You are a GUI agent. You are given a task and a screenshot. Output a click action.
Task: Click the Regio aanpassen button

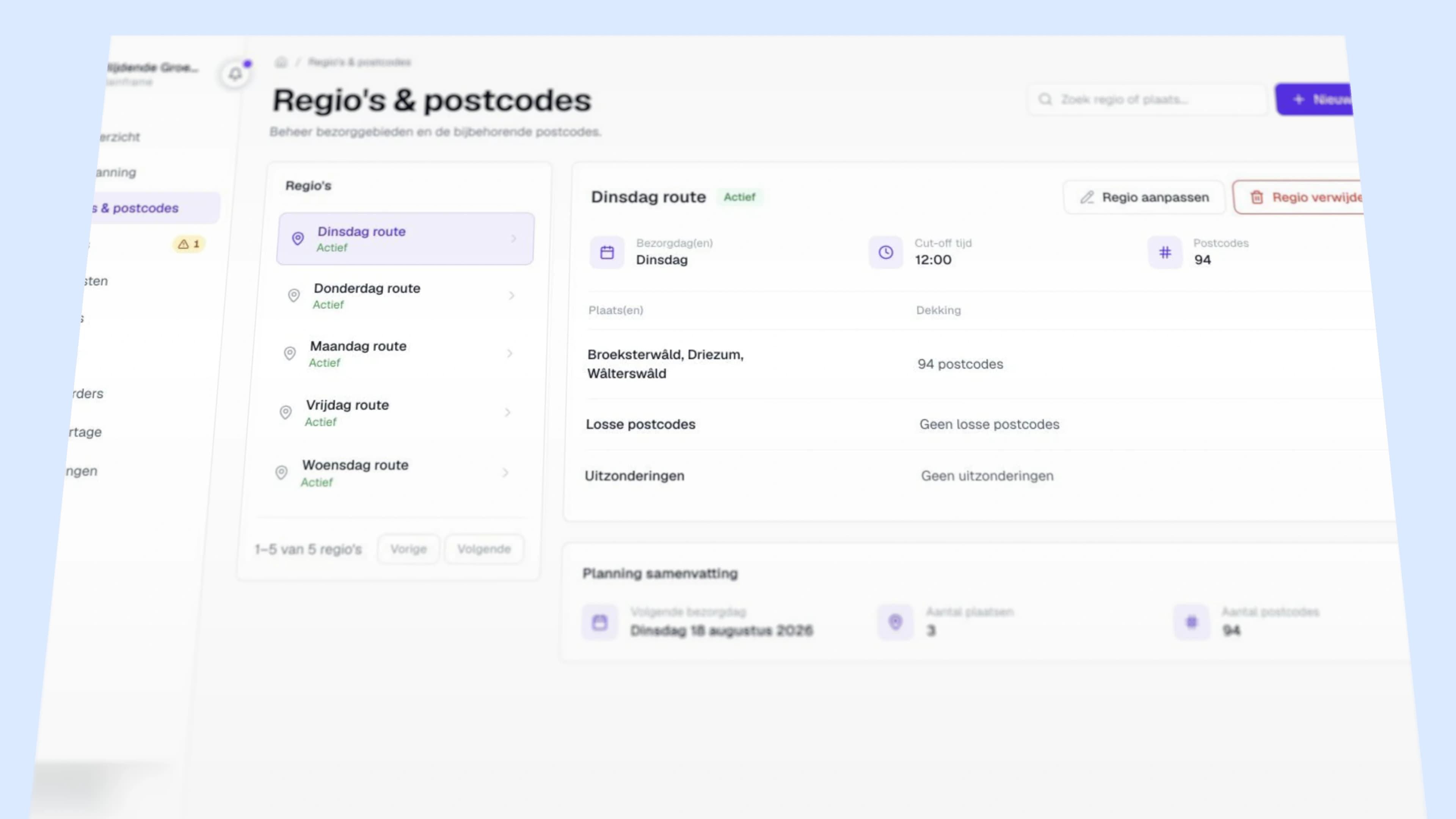1144,197
